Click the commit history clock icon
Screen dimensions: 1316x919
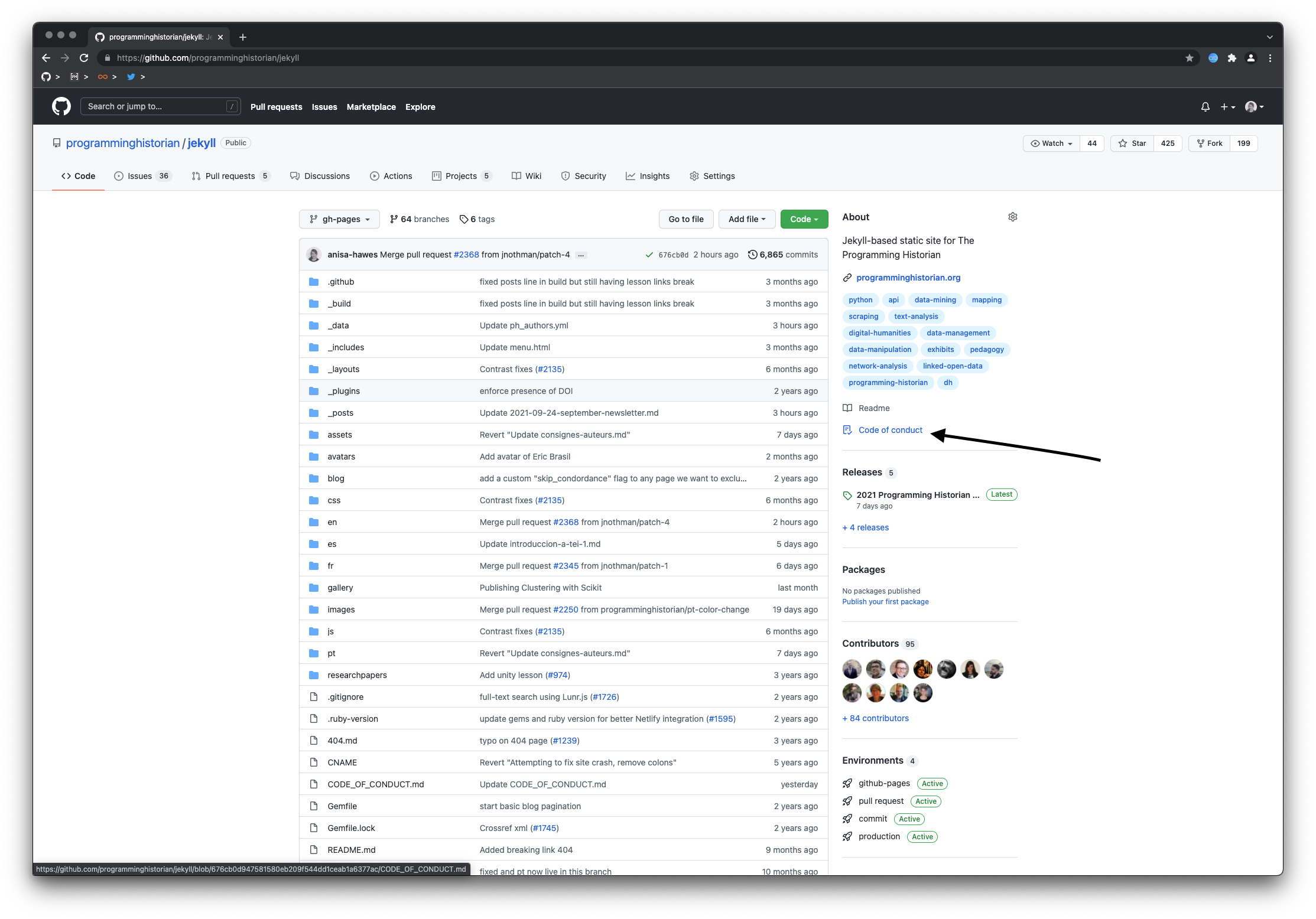752,254
